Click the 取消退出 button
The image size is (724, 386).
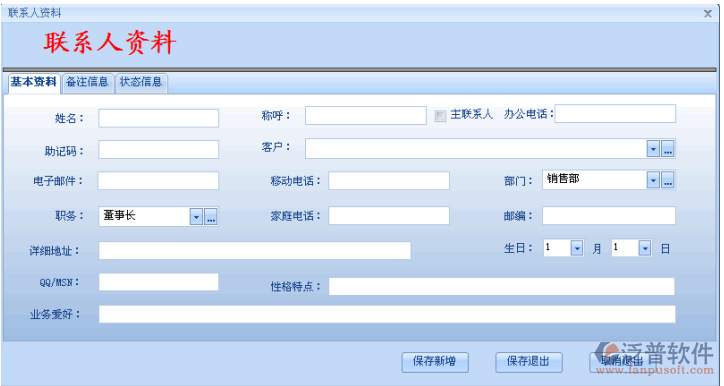click(622, 362)
